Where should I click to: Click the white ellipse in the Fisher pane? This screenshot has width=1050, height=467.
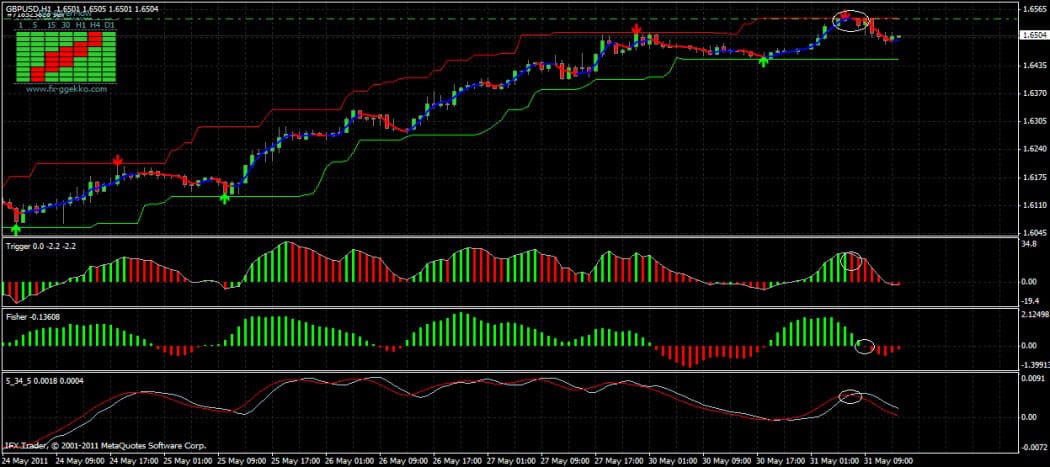(x=865, y=346)
